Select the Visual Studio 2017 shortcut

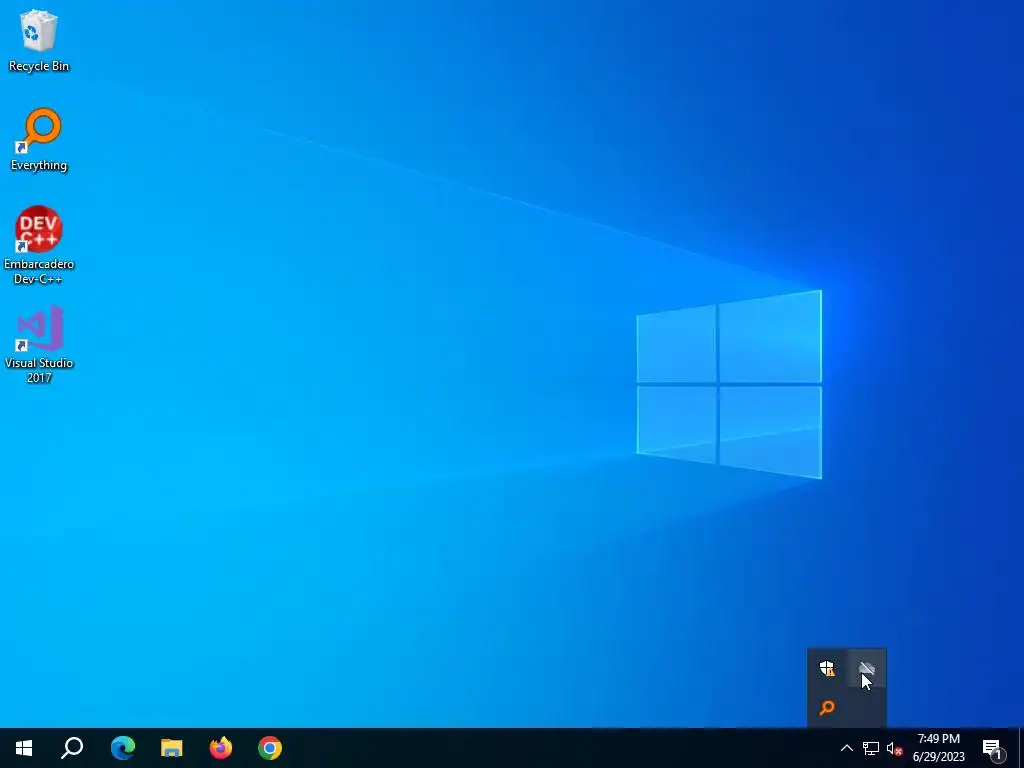pyautogui.click(x=39, y=344)
